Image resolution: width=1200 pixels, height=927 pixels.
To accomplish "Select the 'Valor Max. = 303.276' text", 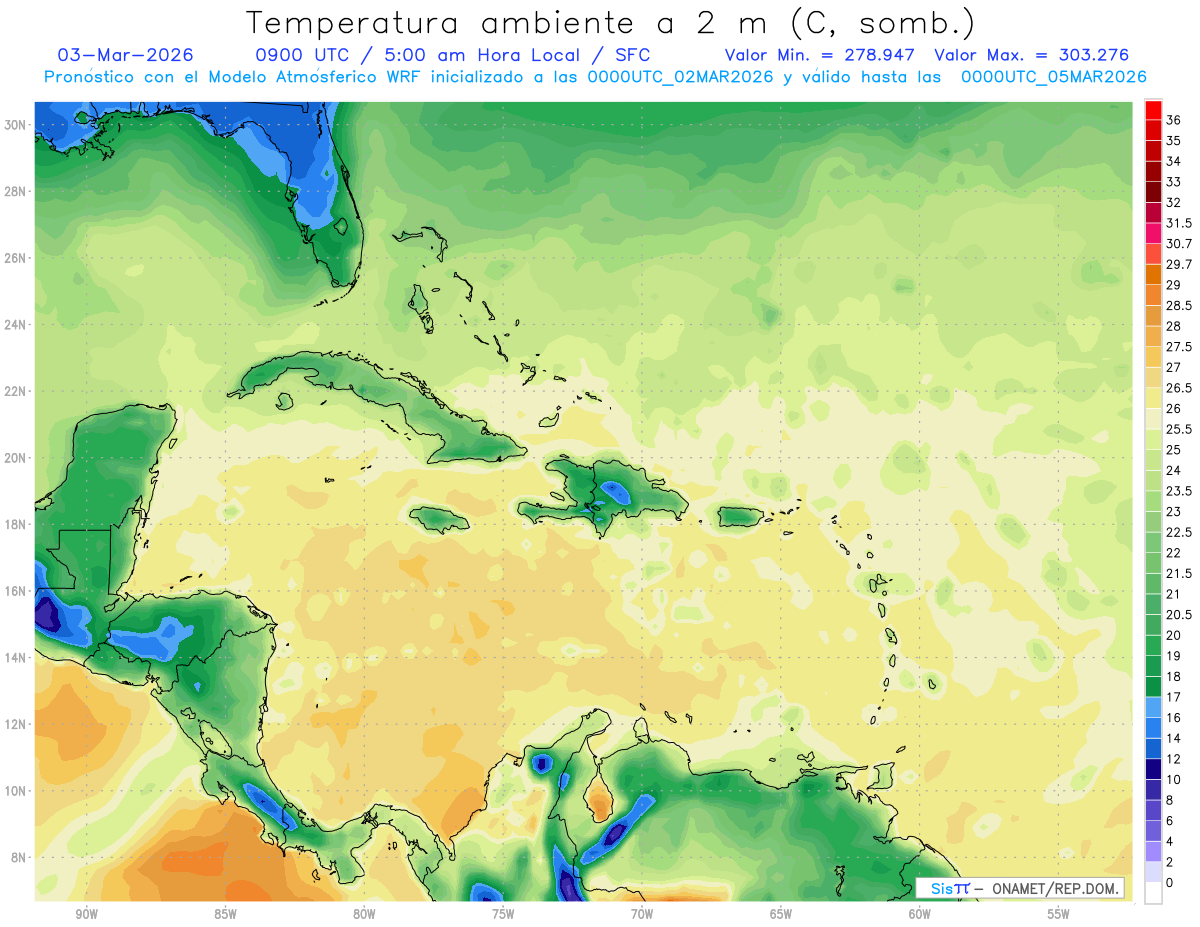I will tap(1031, 55).
